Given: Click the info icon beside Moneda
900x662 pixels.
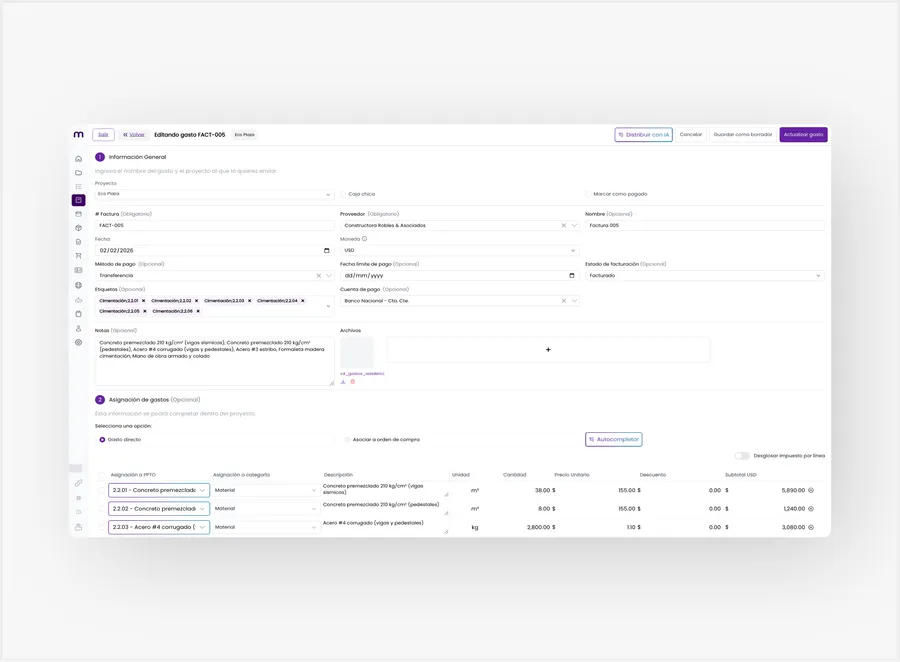Looking at the screenshot, I should (364, 239).
